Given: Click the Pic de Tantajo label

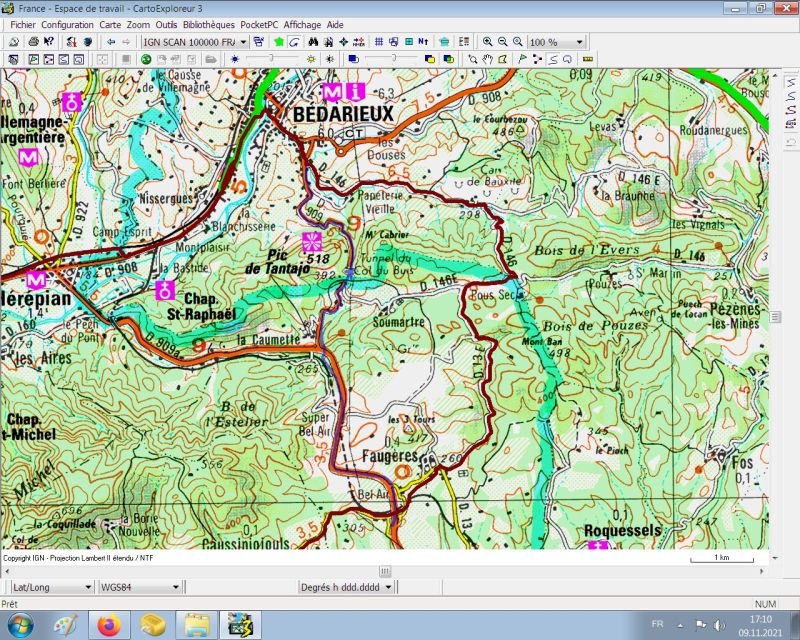Looking at the screenshot, I should [277, 262].
